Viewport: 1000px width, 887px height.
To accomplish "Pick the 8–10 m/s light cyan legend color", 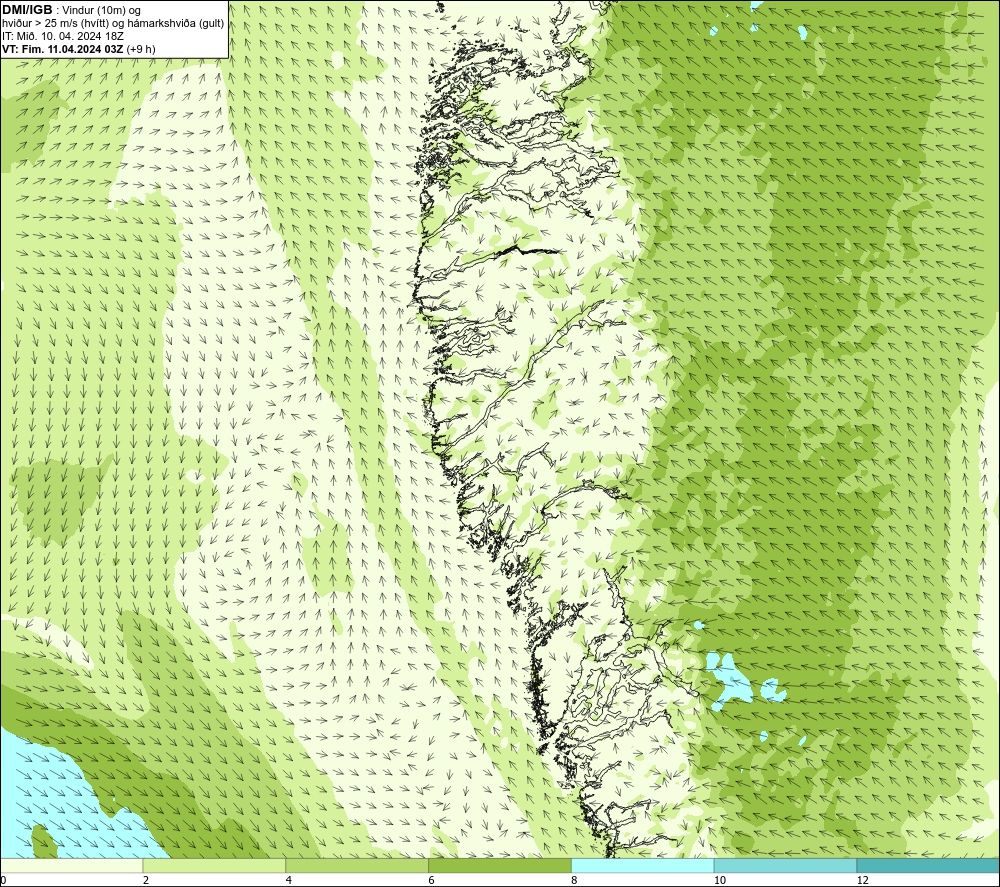I will click(x=643, y=865).
